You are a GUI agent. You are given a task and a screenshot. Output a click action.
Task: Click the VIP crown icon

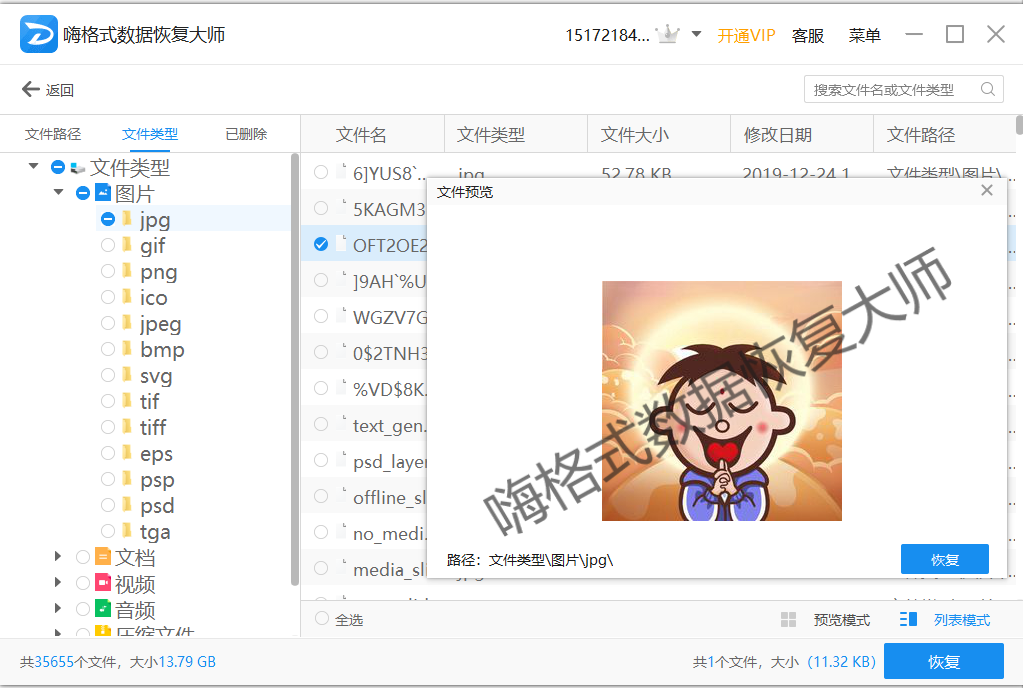[667, 34]
